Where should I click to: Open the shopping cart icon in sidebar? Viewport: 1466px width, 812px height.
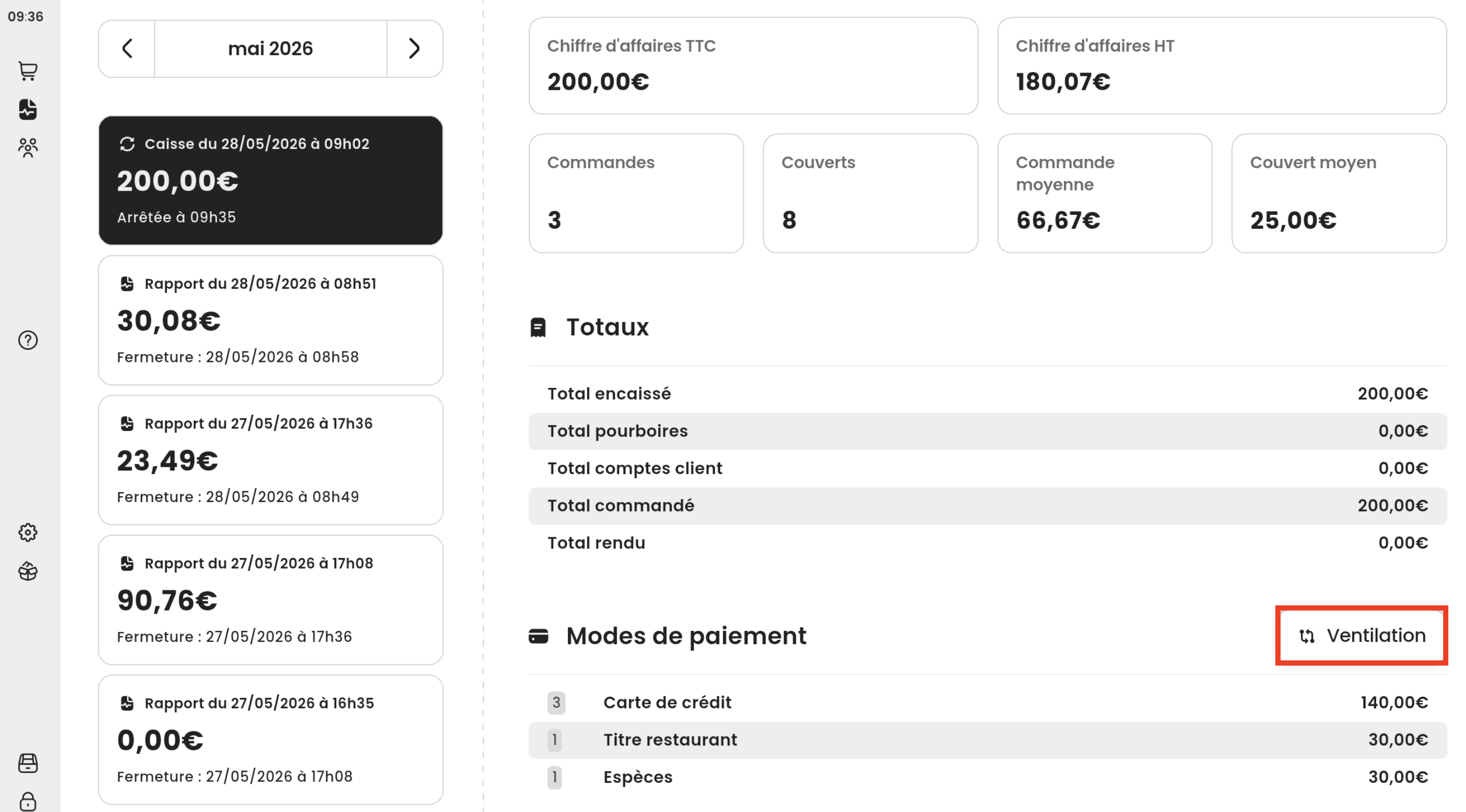point(28,71)
